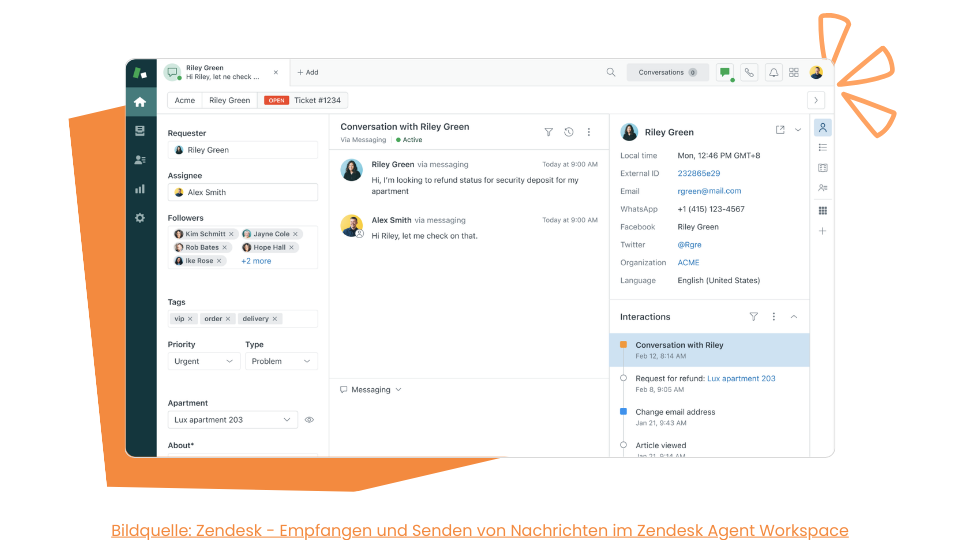The image size is (960, 540).
Task: Open the products grid icon in top bar
Action: click(794, 72)
